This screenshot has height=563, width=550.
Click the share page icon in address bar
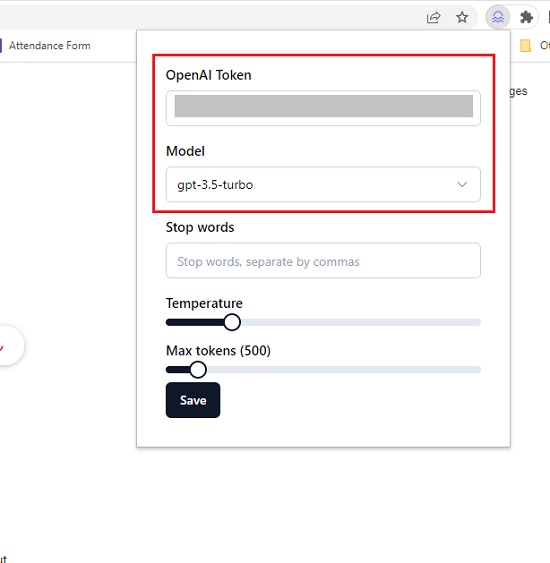click(433, 17)
